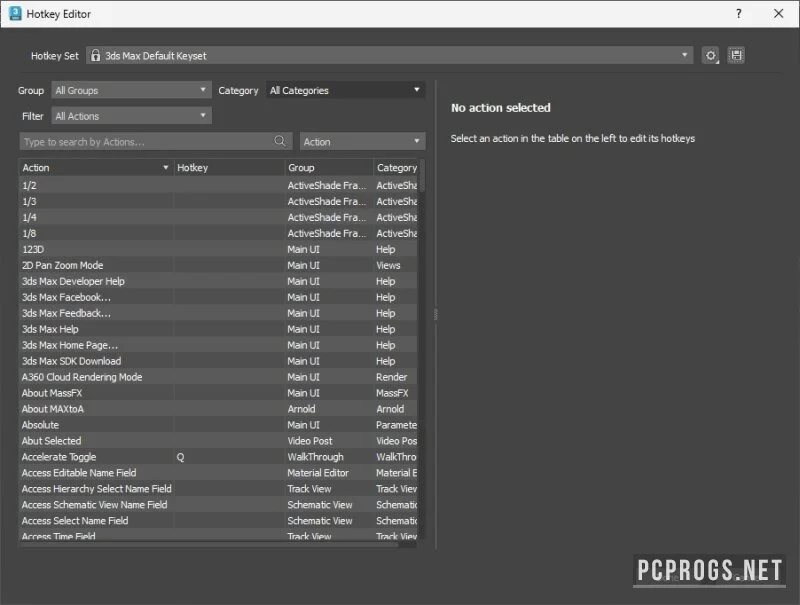Select the 2D Pan Zoom Mode action

[x=218, y=265]
